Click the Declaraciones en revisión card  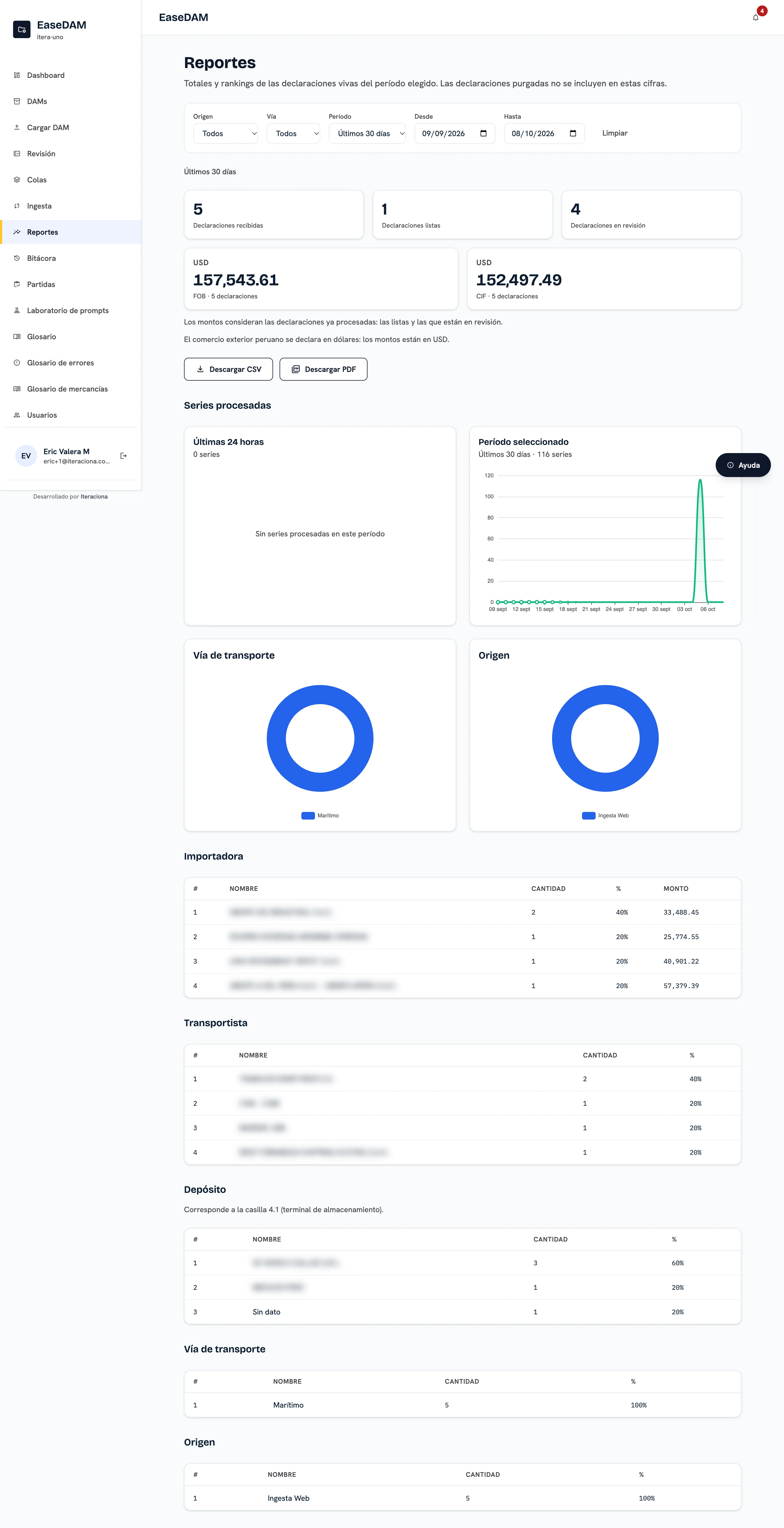[651, 215]
